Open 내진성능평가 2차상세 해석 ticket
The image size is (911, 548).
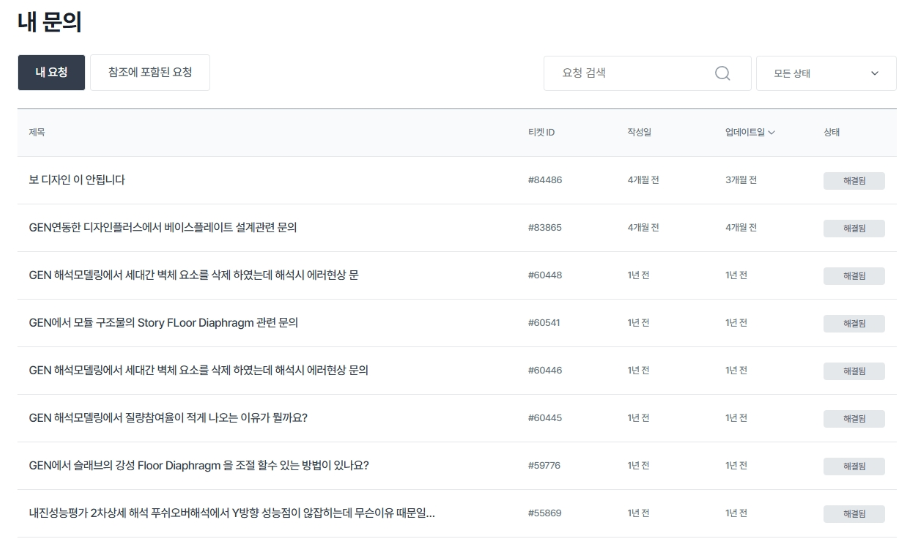point(232,514)
